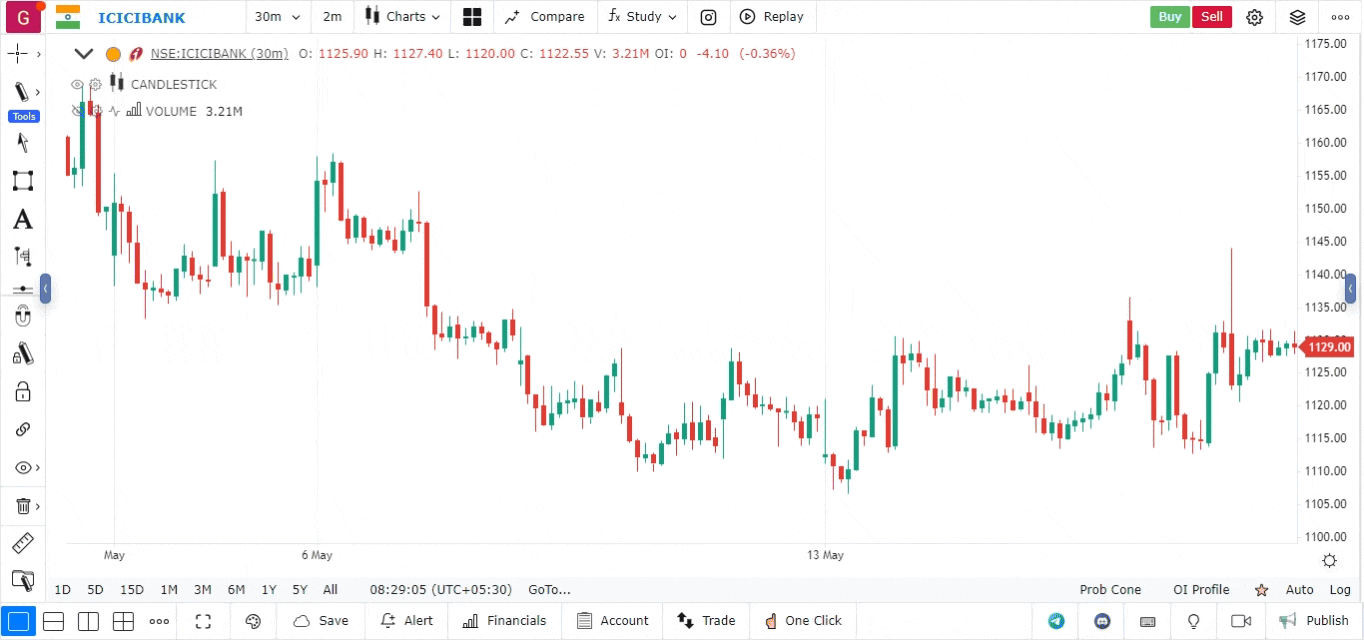The image size is (1364, 640).
Task: Open the layers icon at top right
Action: click(x=1297, y=17)
